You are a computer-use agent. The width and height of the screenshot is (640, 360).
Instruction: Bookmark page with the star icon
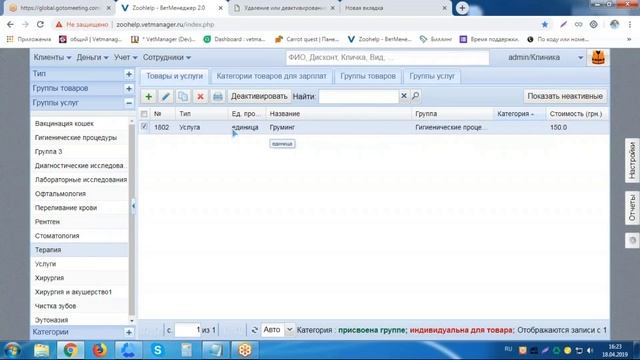545,24
